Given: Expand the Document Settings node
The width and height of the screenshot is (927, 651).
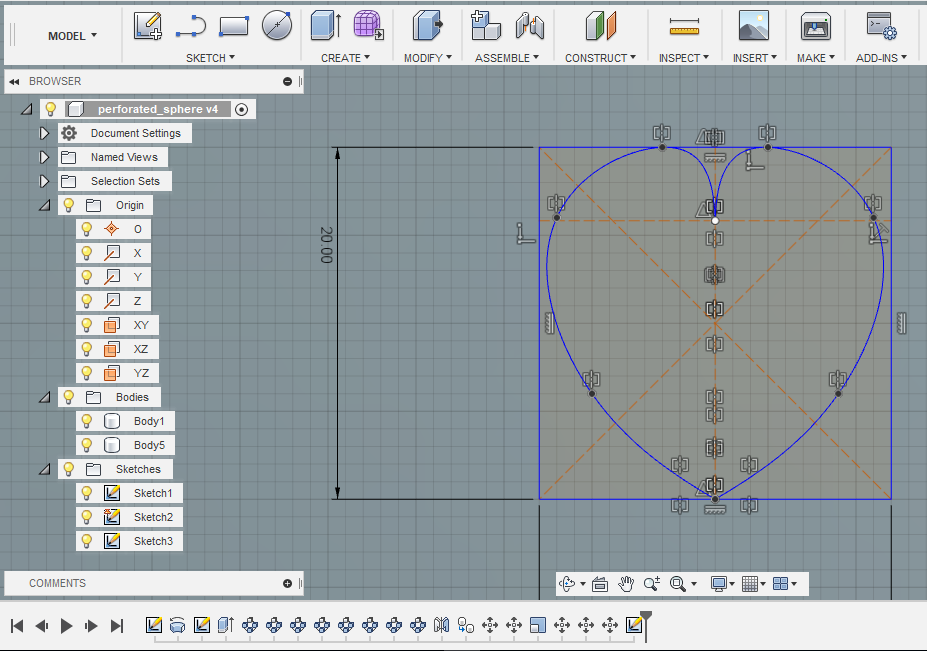Looking at the screenshot, I should pos(44,133).
